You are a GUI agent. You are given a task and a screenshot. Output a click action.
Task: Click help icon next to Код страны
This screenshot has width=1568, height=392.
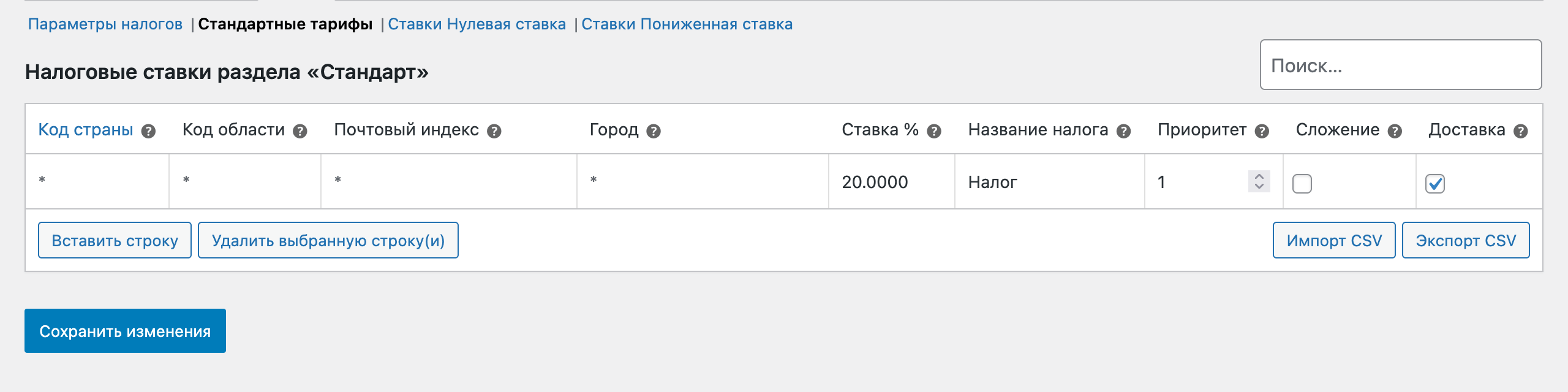(148, 131)
